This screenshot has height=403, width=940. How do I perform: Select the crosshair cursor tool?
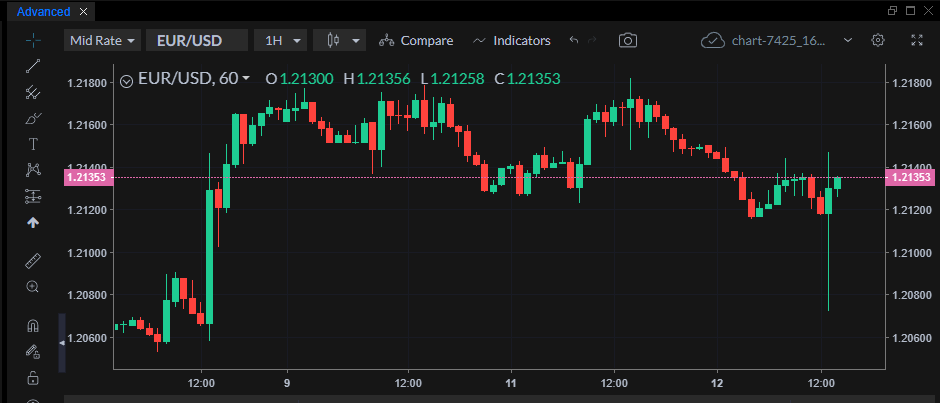click(x=33, y=40)
